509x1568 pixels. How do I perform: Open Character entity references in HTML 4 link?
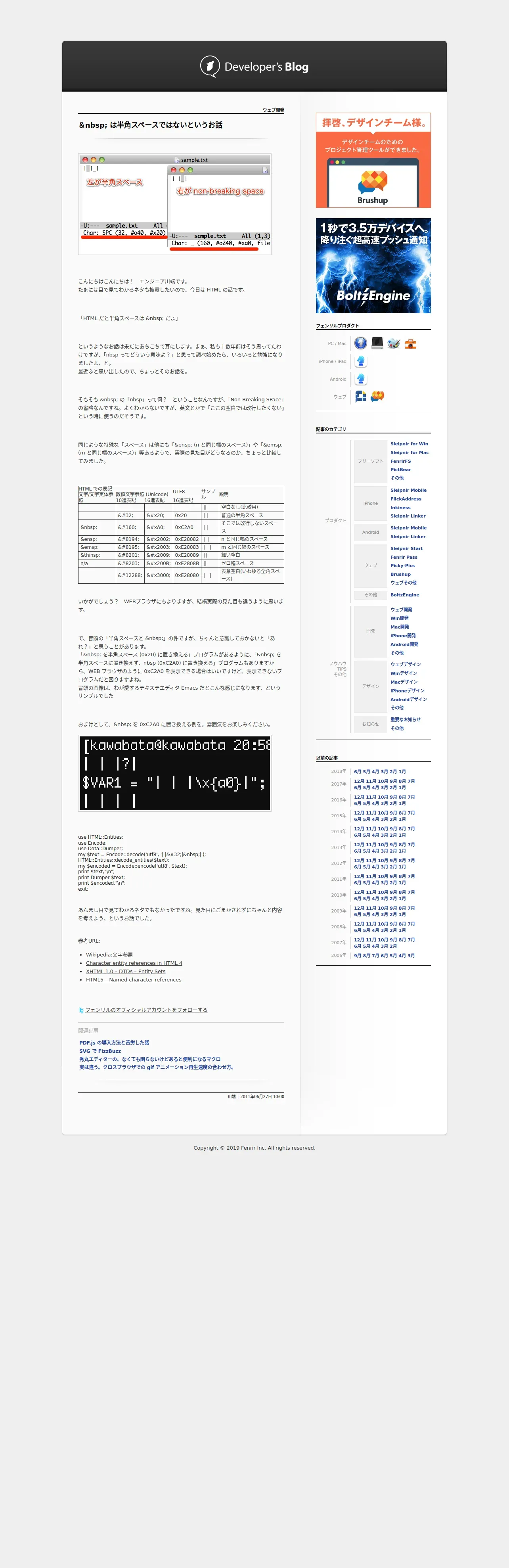click(134, 963)
